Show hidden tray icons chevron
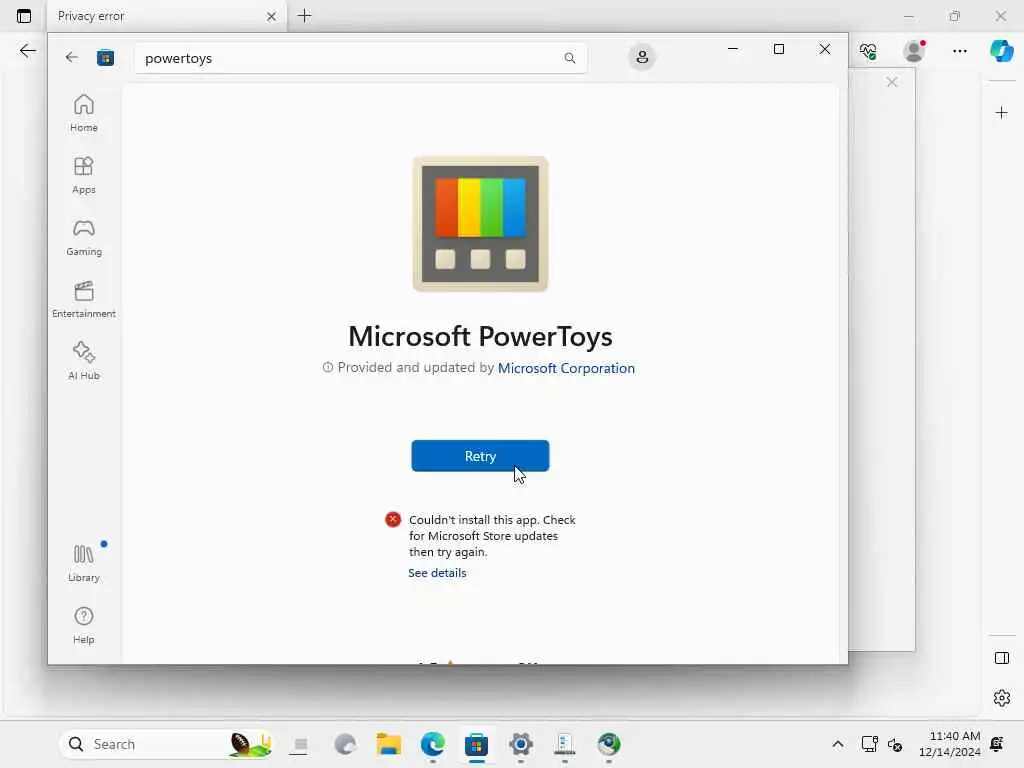The width and height of the screenshot is (1024, 768). (838, 744)
